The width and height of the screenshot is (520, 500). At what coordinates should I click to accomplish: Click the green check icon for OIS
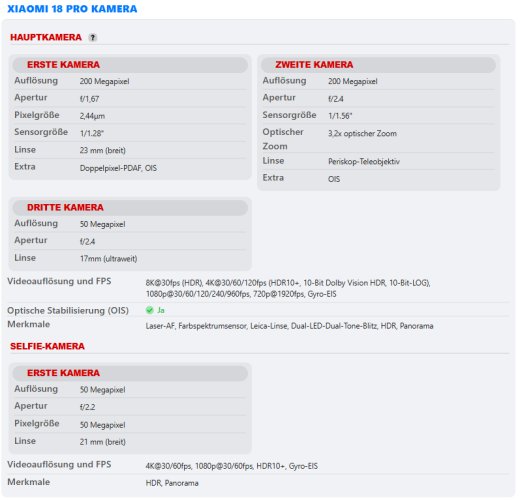(150, 310)
